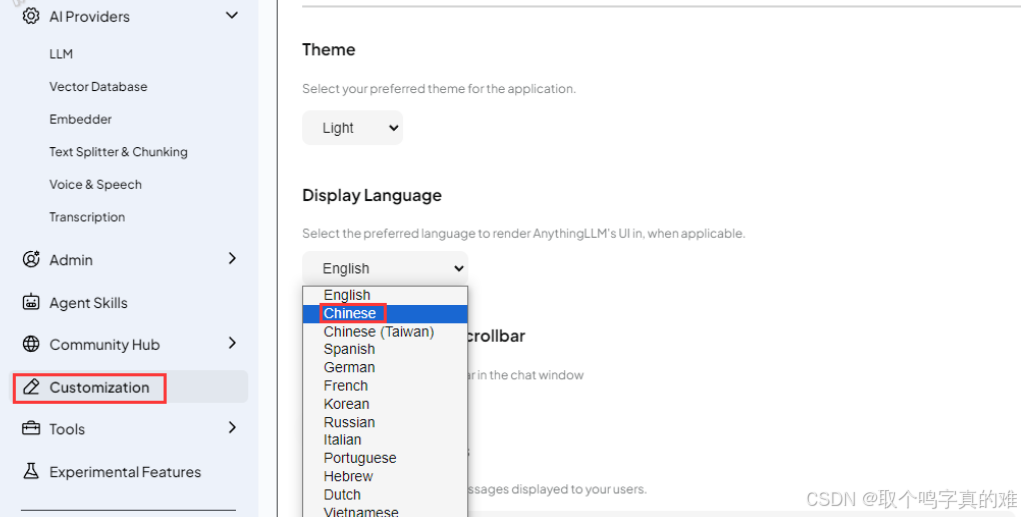The height and width of the screenshot is (517, 1021).
Task: Choose Dutch language option
Action: coord(385,494)
